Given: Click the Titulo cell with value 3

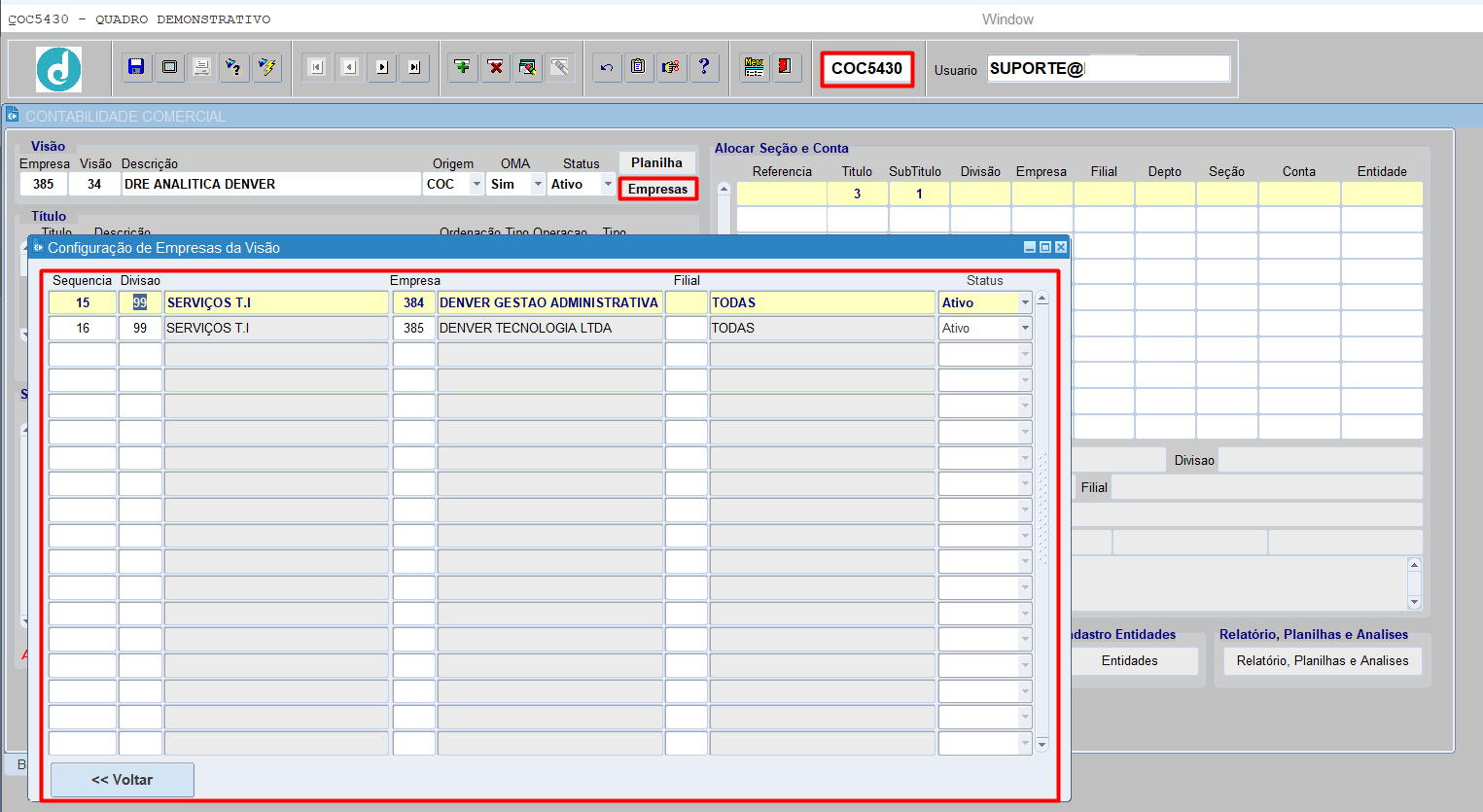Looking at the screenshot, I should tap(857, 194).
